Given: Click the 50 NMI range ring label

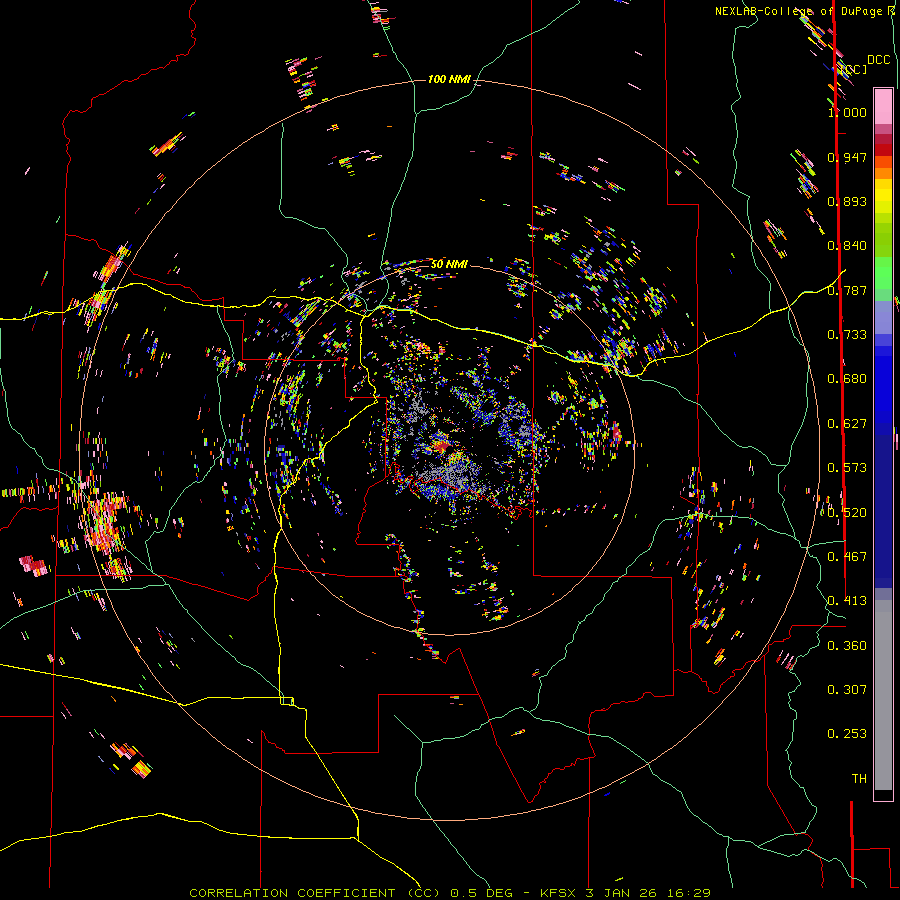Looking at the screenshot, I should [449, 264].
